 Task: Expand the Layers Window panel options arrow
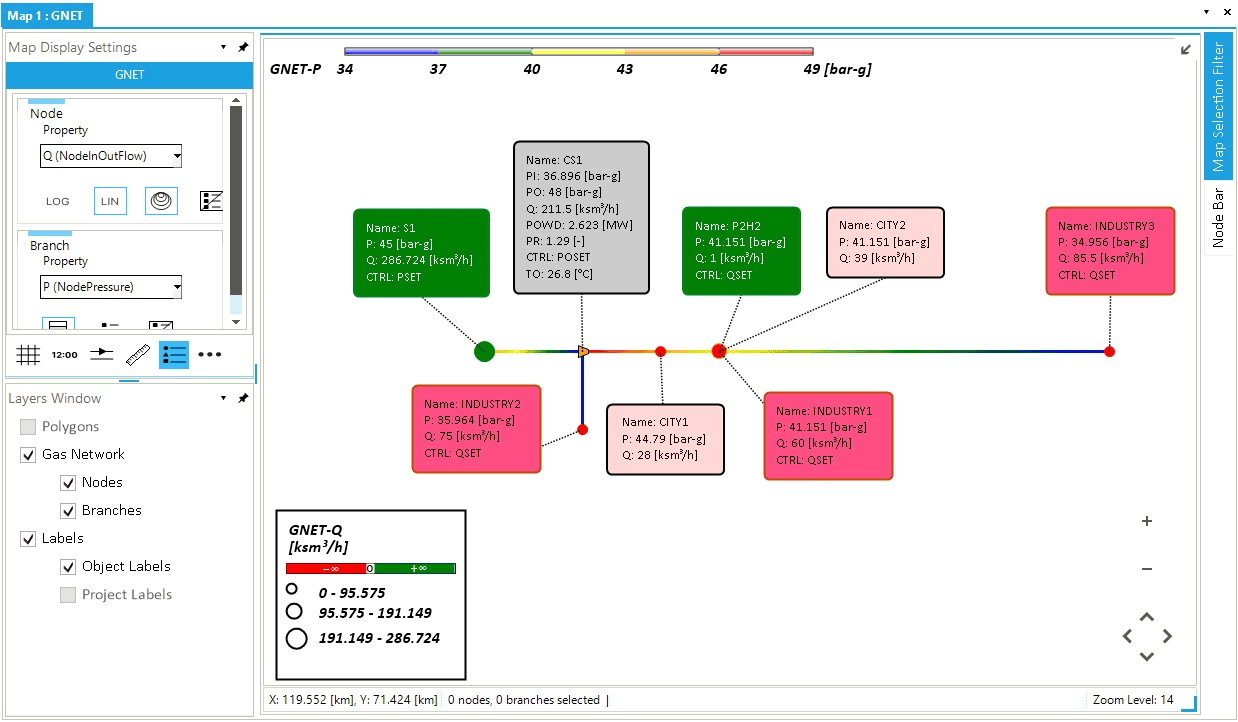(x=223, y=398)
